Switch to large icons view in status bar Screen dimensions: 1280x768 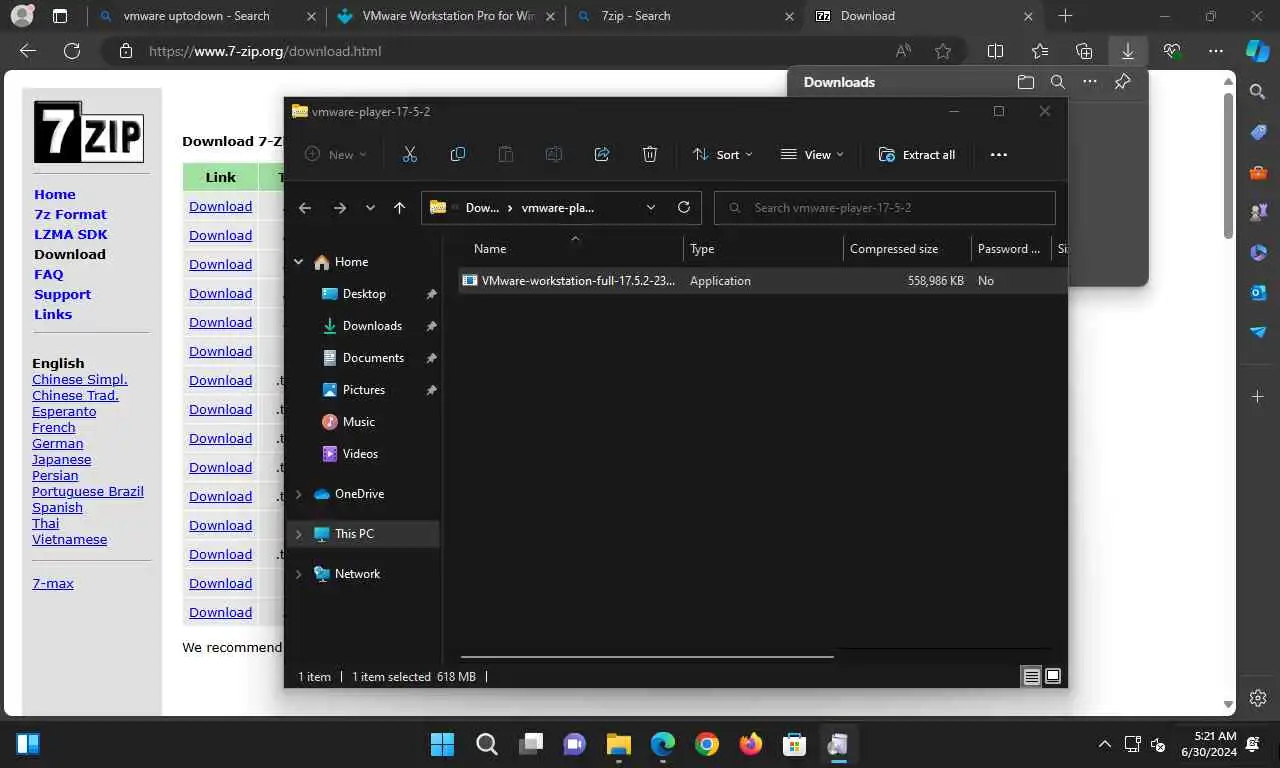[1053, 677]
